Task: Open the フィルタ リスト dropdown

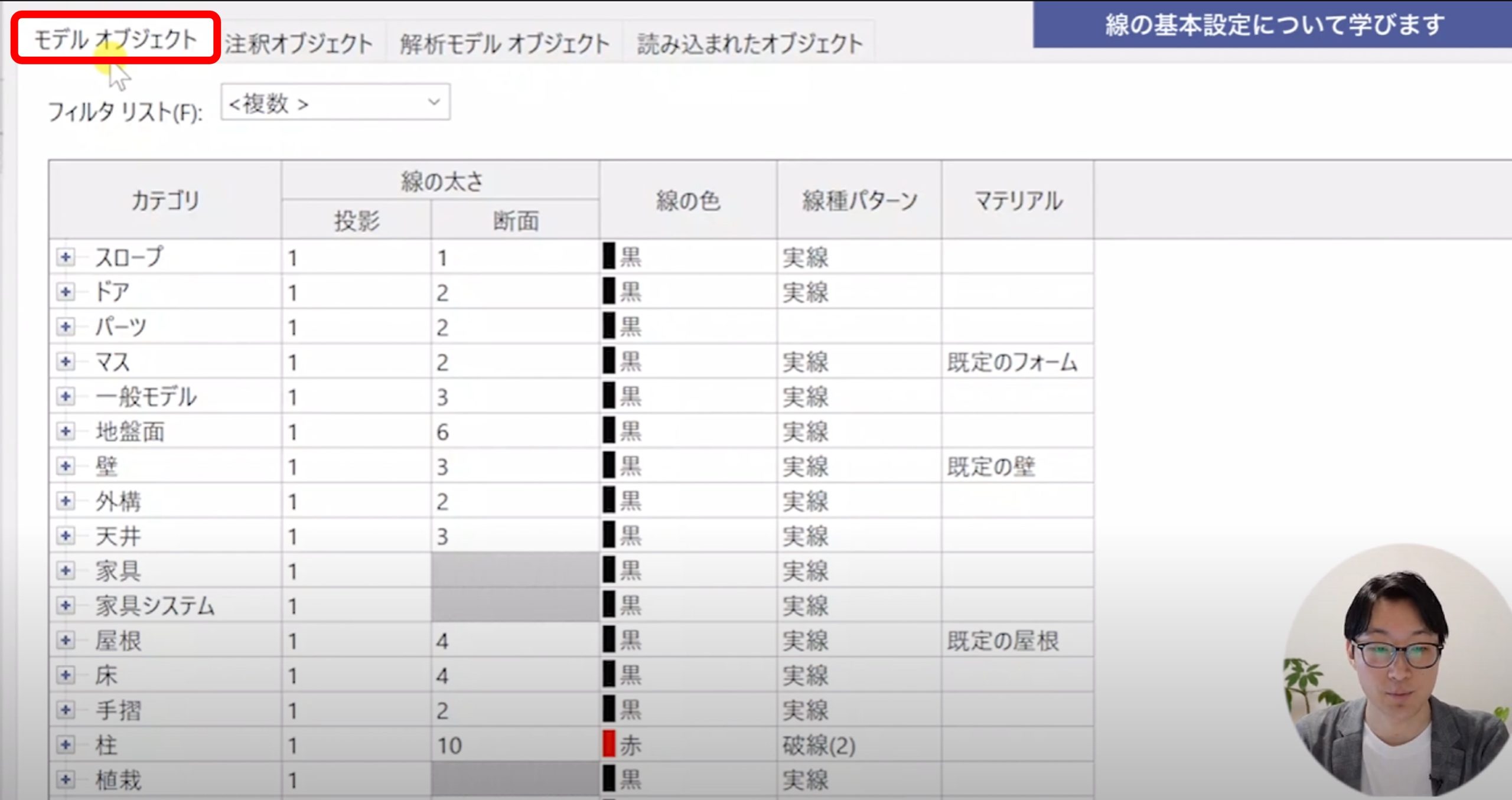Action: [335, 103]
